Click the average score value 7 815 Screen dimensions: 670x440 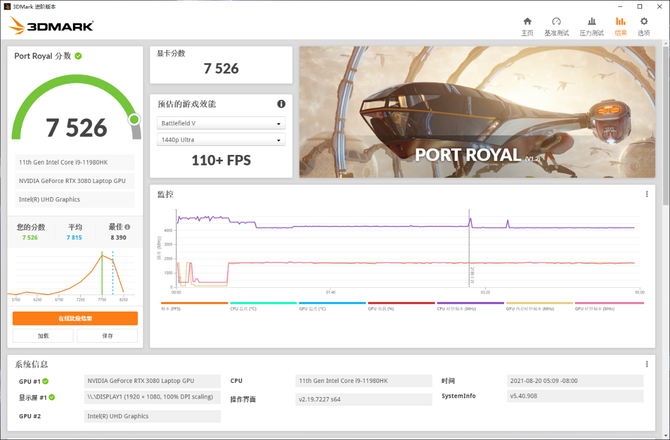click(x=74, y=238)
